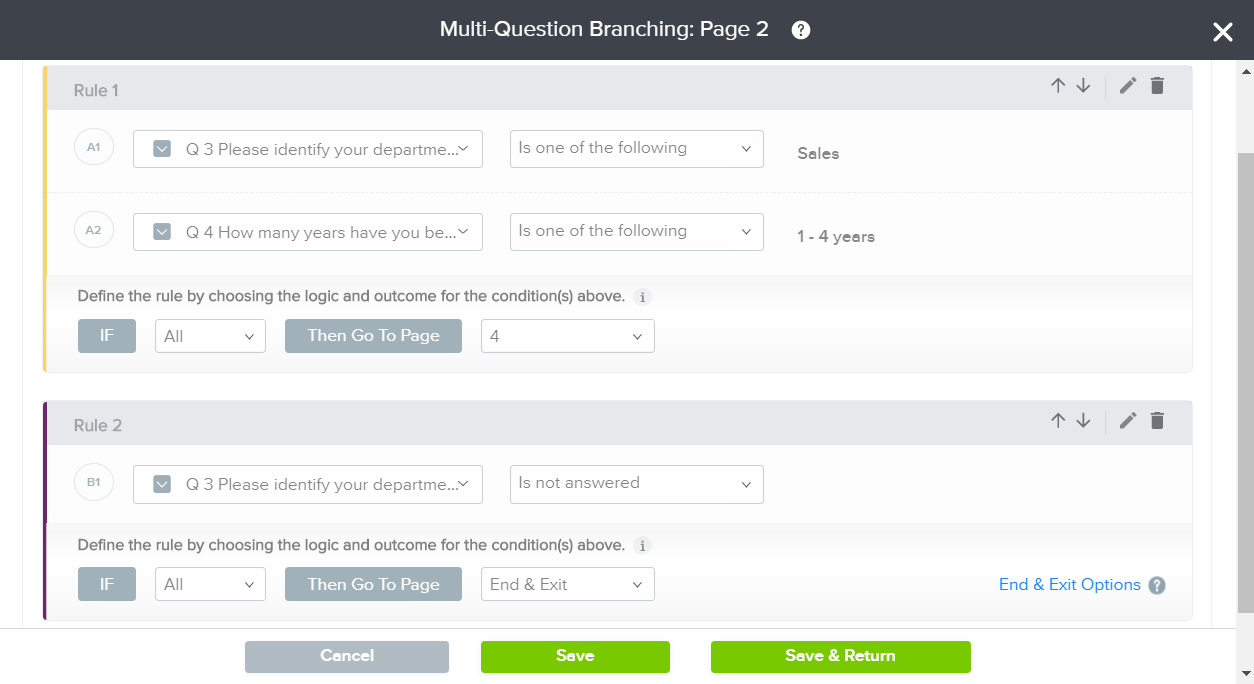Expand Rule 1 logic dropdown set to All
The image size is (1254, 684).
pos(210,336)
